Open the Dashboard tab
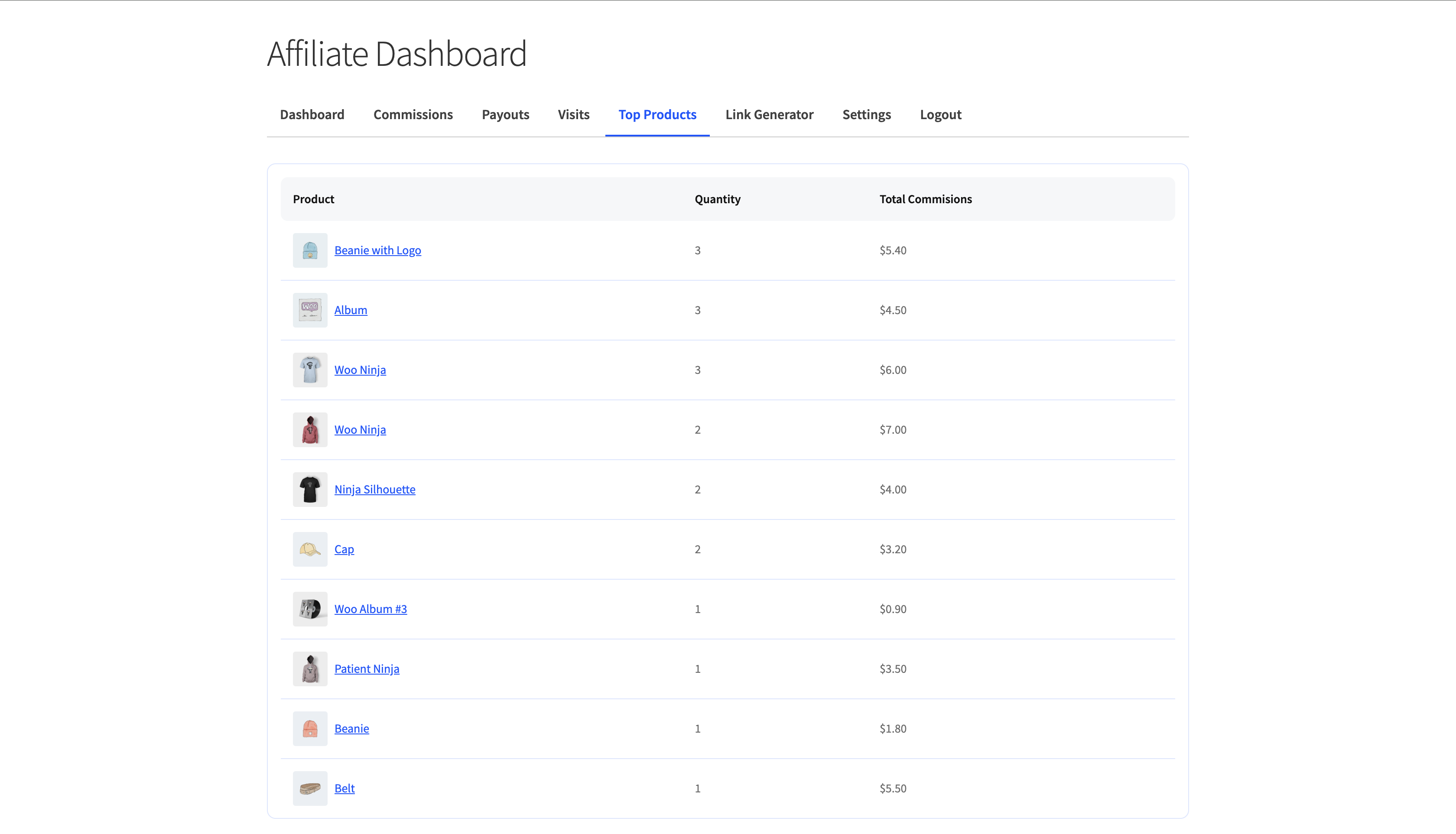Image resolution: width=1456 pixels, height=834 pixels. click(312, 114)
